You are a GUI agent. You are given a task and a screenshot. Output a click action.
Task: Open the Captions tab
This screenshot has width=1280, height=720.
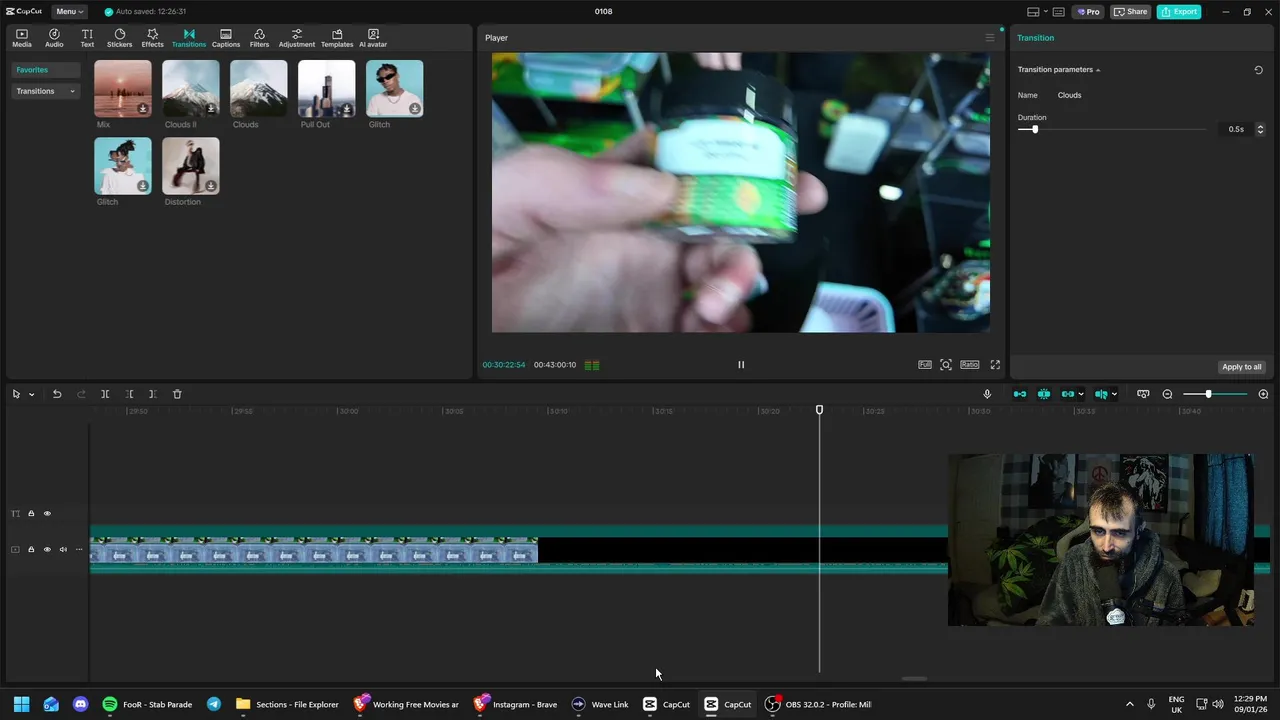(226, 38)
